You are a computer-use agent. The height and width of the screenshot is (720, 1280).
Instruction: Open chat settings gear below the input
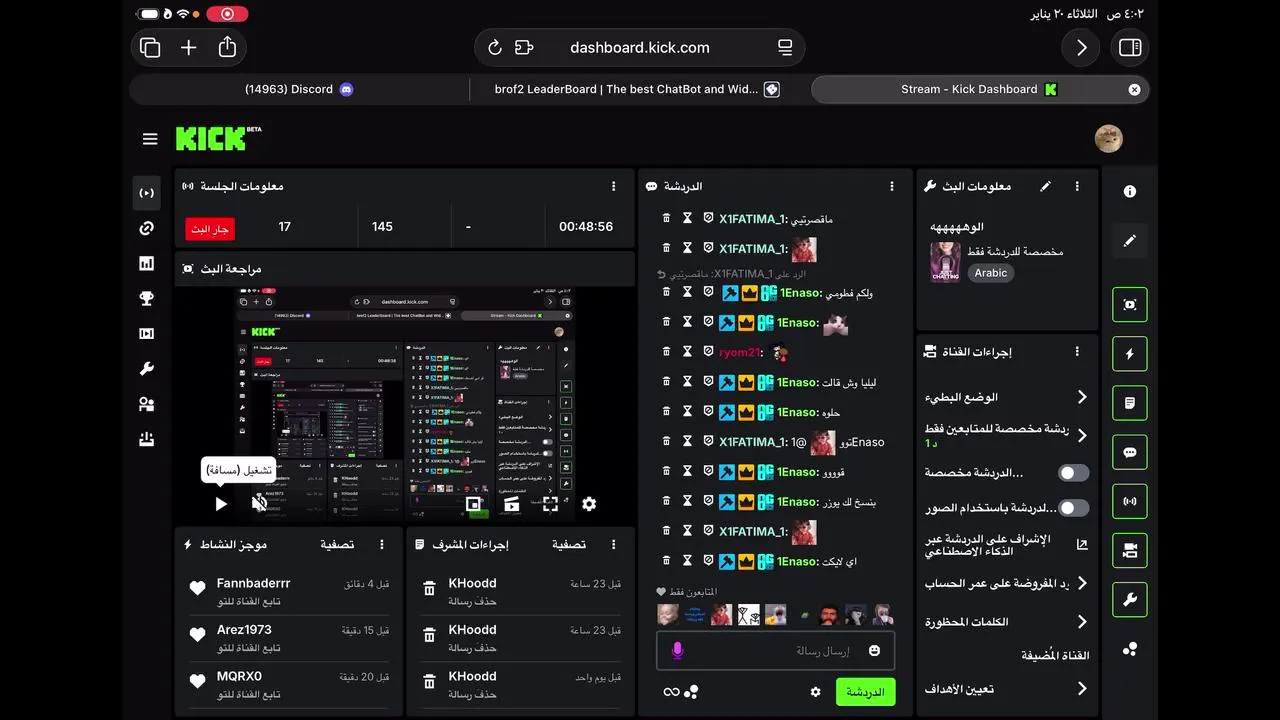tap(815, 692)
